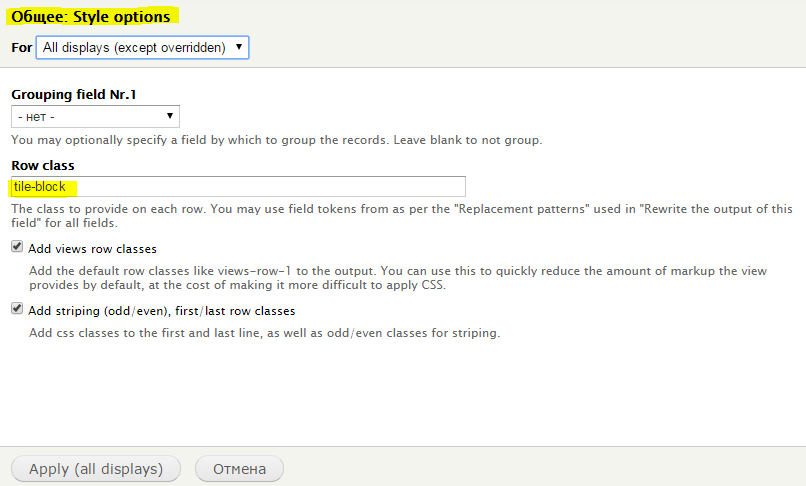The width and height of the screenshot is (806, 486).
Task: Focus the Row class text field
Action: click(239, 187)
